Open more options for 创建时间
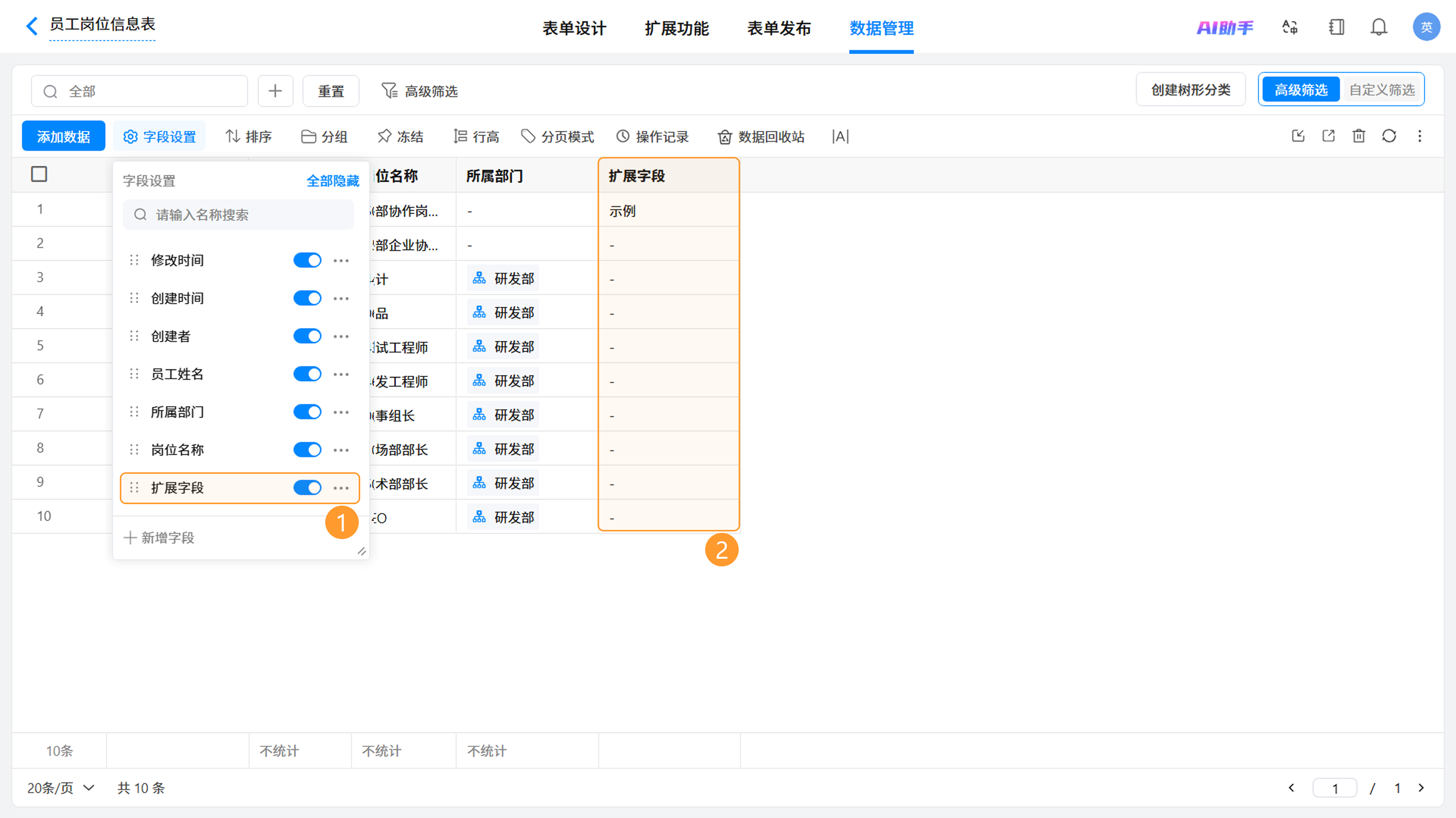This screenshot has height=818, width=1456. pyautogui.click(x=341, y=298)
